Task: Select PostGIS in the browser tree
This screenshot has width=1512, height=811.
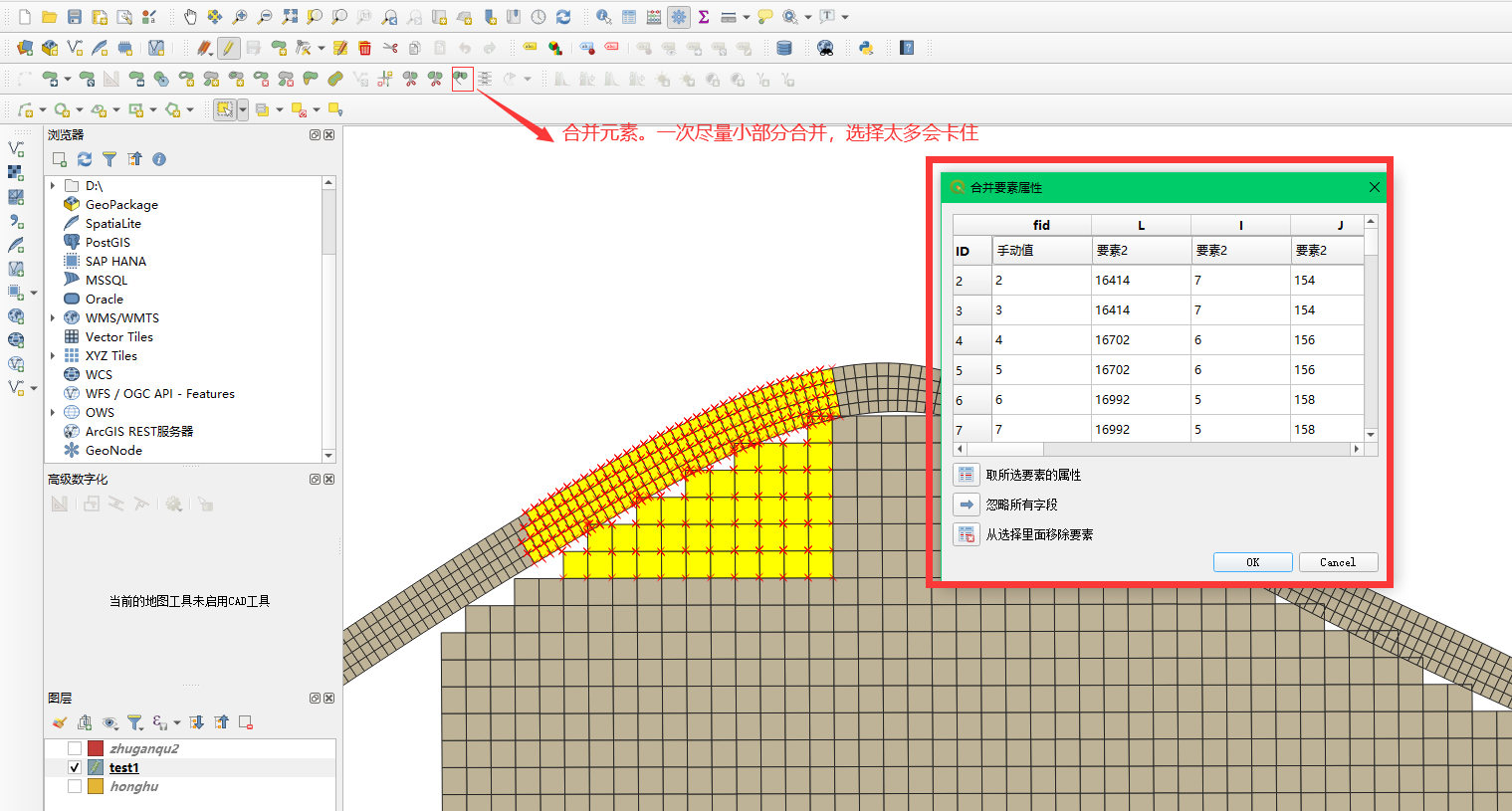Action: [x=108, y=243]
